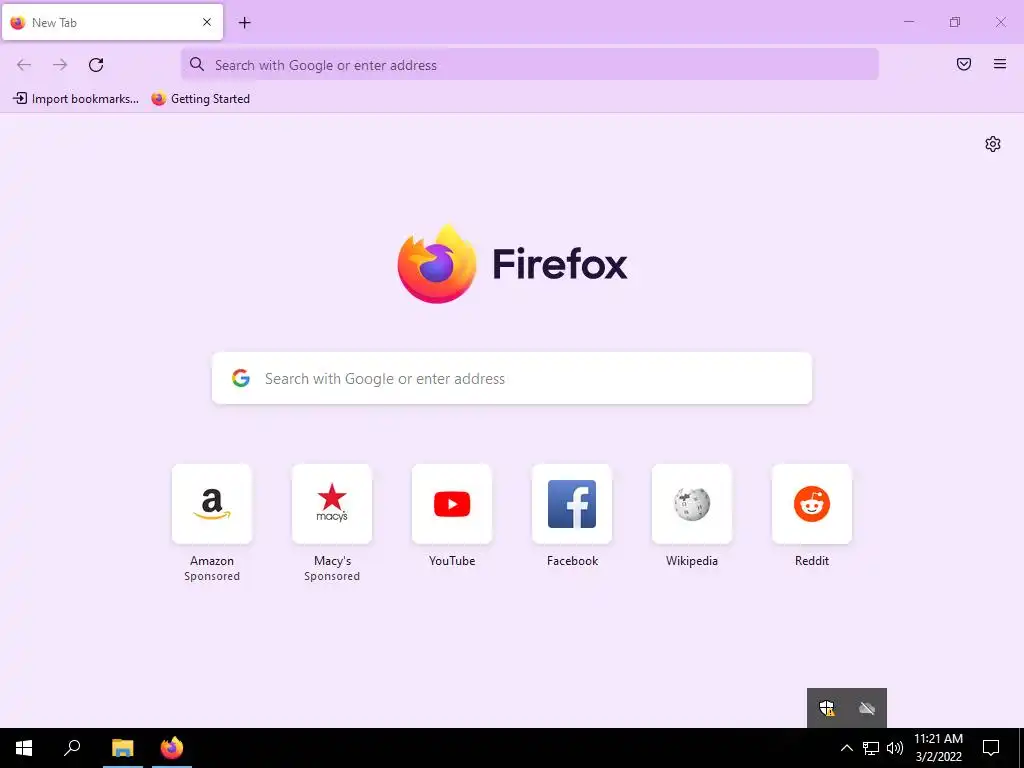Viewport: 1024px width, 768px height.
Task: Open File Explorer from the taskbar
Action: (x=123, y=748)
